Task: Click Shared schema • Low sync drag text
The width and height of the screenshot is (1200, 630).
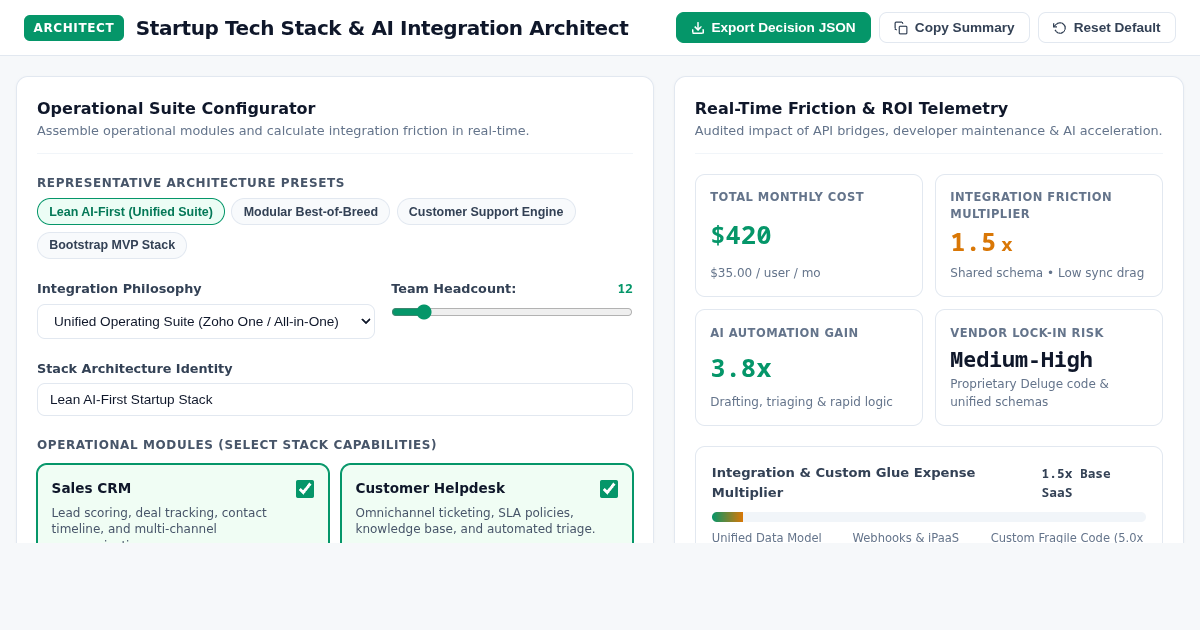Action: 1047,273
